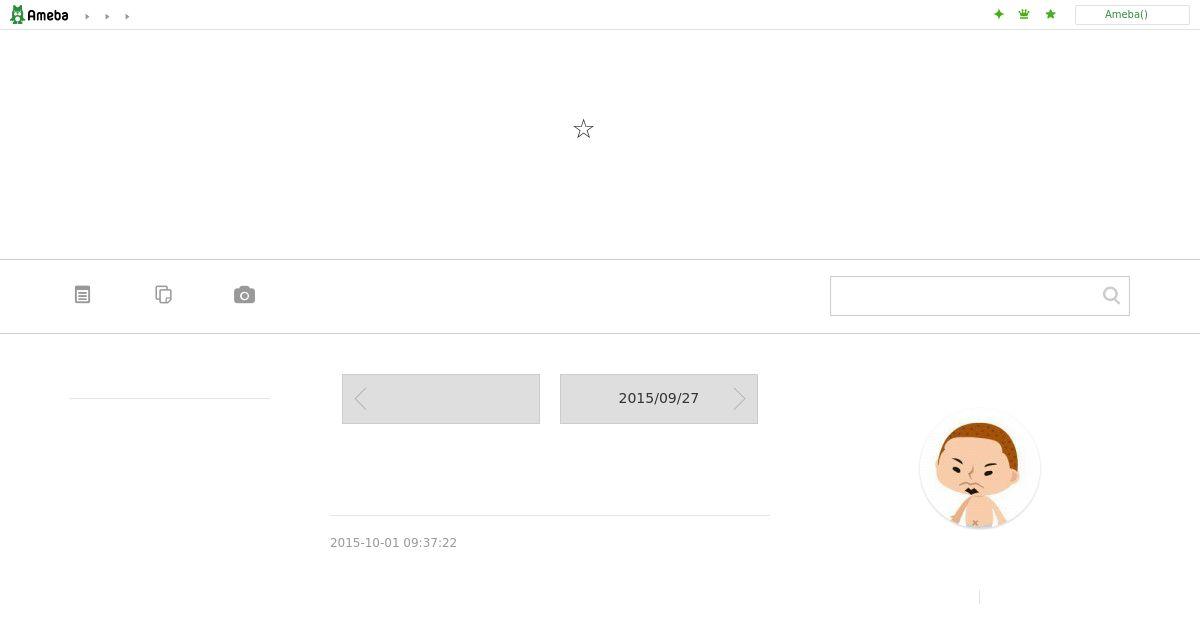Click inside the blog search field
Screen dimensions: 1200x630
[964, 296]
